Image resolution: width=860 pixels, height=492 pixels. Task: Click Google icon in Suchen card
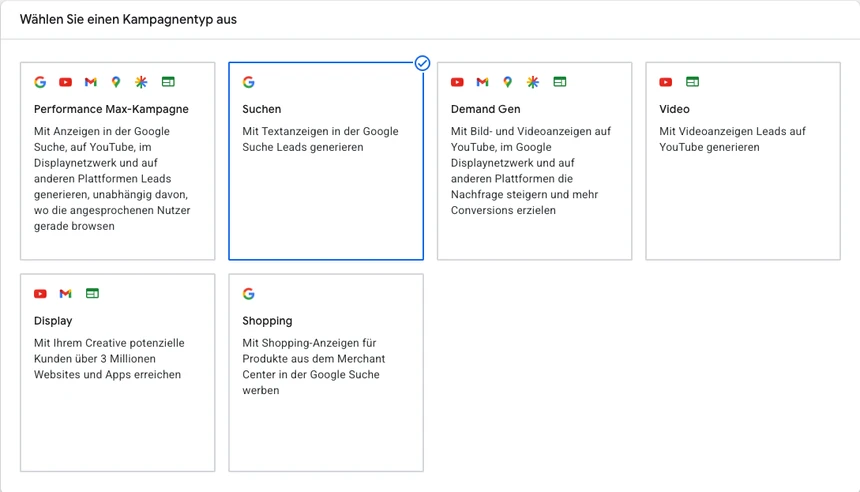(x=248, y=82)
